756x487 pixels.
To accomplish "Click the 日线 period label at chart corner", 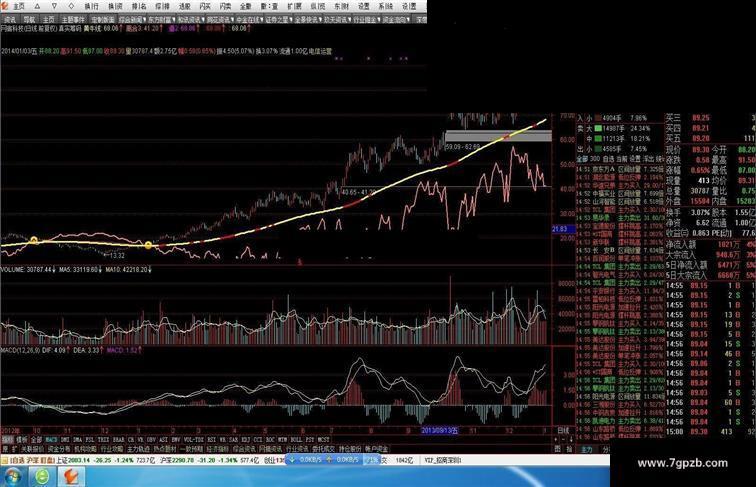I will tap(563, 430).
